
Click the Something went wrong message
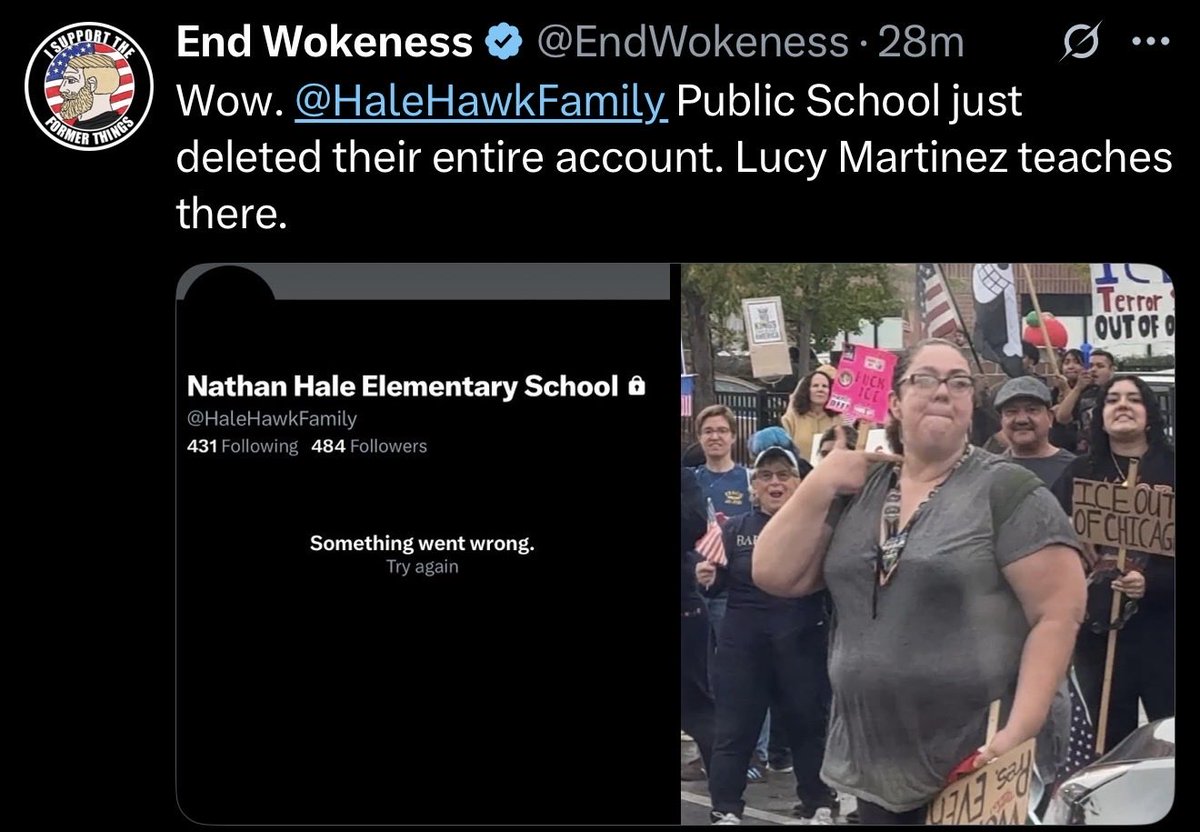tap(422, 543)
